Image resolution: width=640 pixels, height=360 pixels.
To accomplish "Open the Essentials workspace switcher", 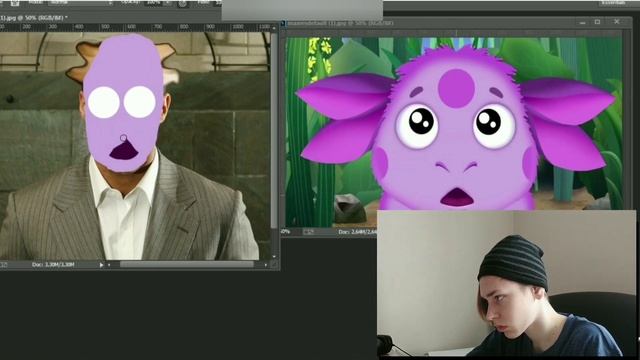I will [613, 2].
